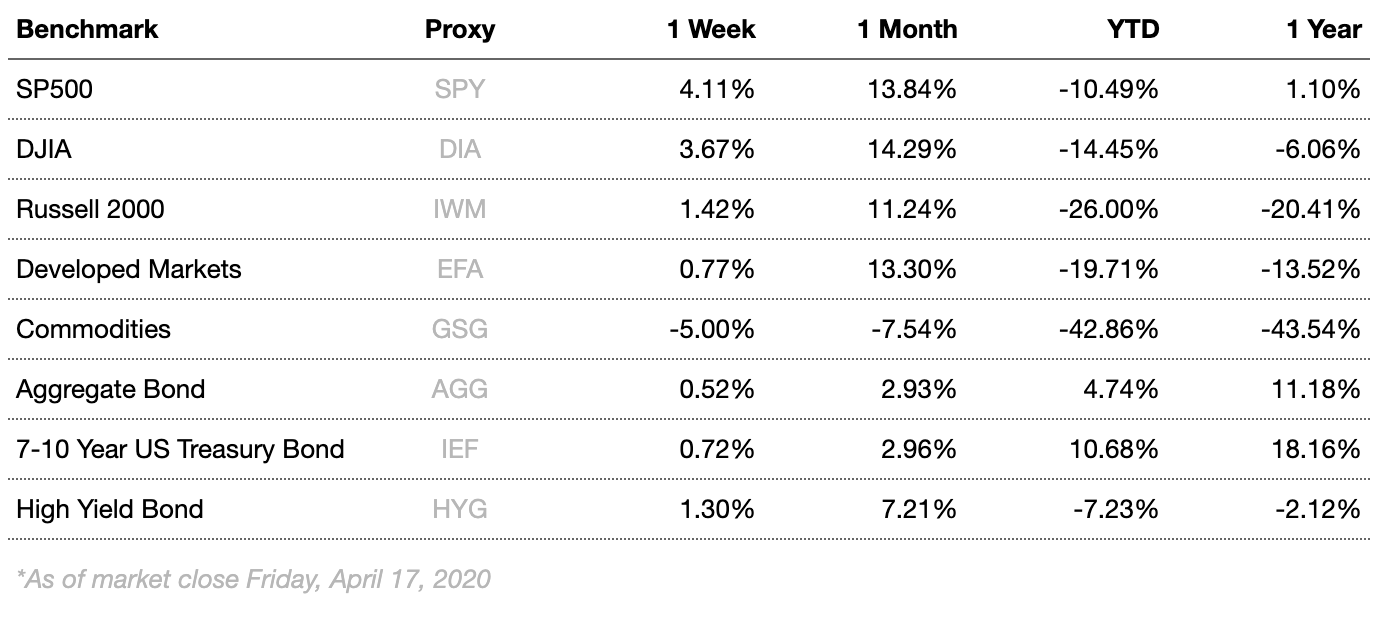Screen dimensions: 1394x618
Task: Select the IWM ticker symbol
Action: (459, 209)
